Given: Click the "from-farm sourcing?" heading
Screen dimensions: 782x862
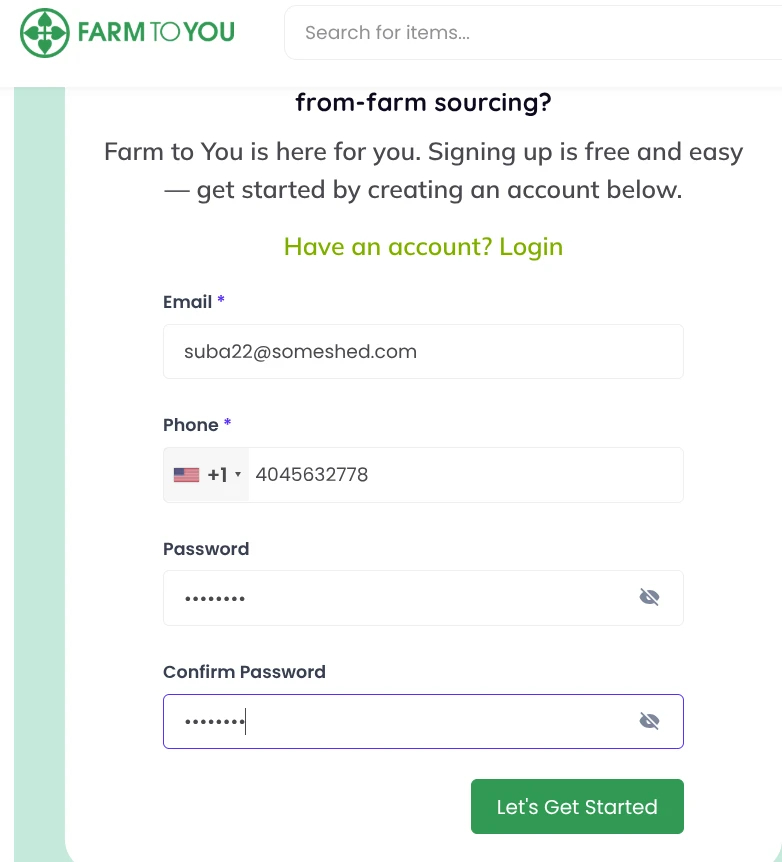Looking at the screenshot, I should click(423, 103).
